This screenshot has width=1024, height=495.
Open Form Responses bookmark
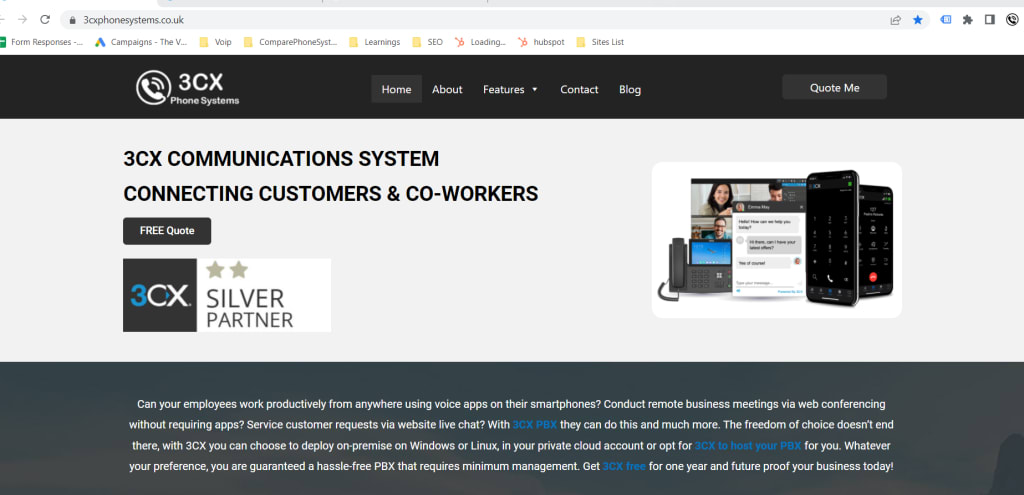[x=42, y=42]
